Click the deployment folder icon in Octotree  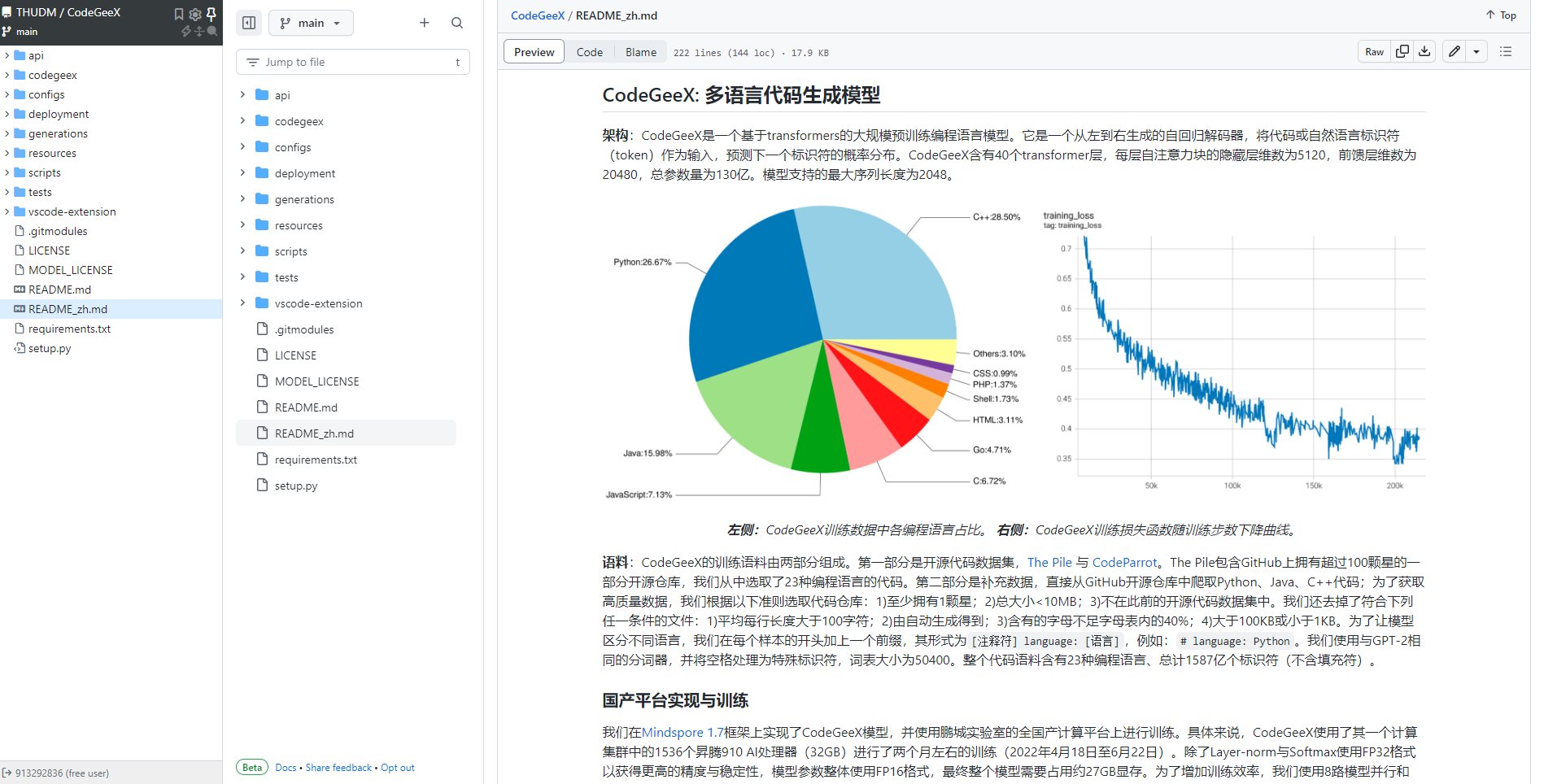point(20,114)
